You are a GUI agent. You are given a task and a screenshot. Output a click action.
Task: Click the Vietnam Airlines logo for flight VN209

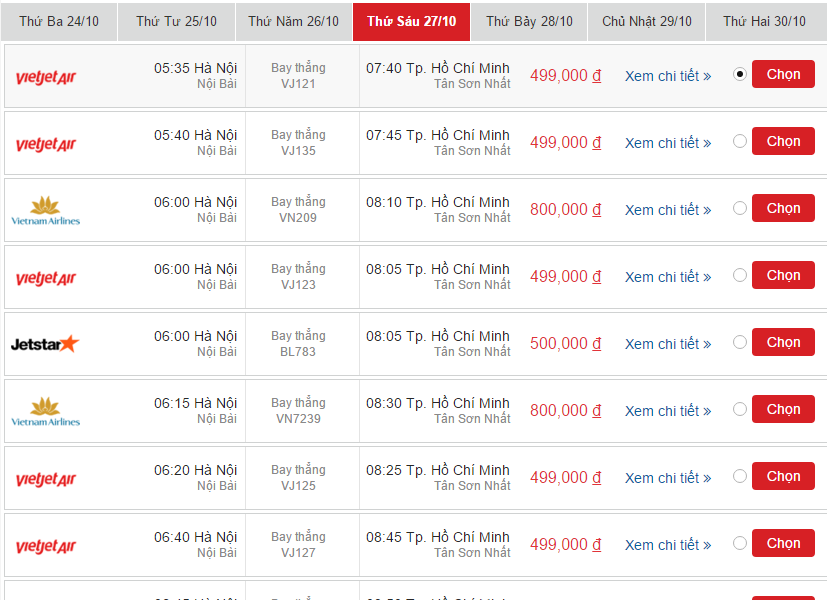click(x=46, y=210)
